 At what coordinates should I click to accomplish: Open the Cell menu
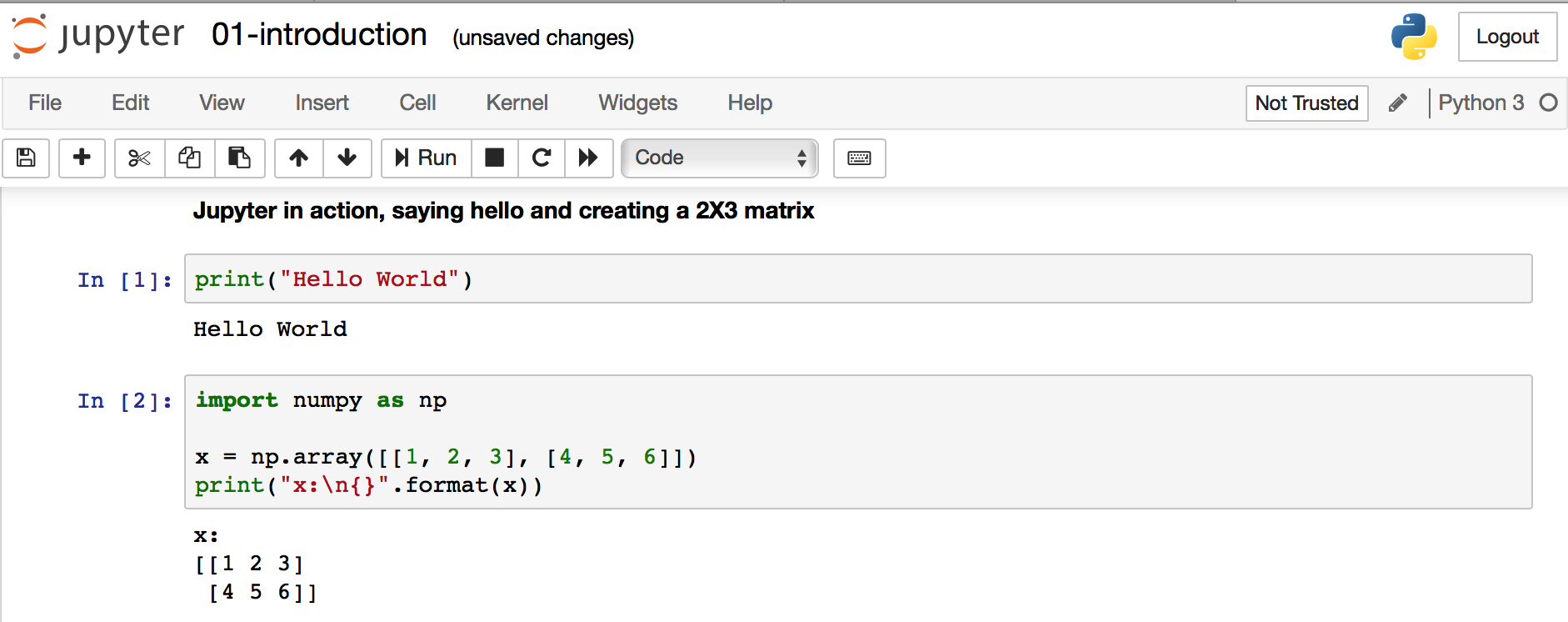pyautogui.click(x=417, y=103)
